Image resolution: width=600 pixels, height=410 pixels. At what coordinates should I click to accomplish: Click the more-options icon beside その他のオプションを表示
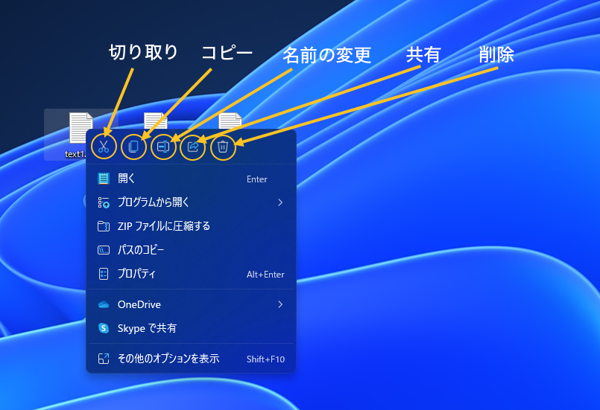tap(103, 359)
